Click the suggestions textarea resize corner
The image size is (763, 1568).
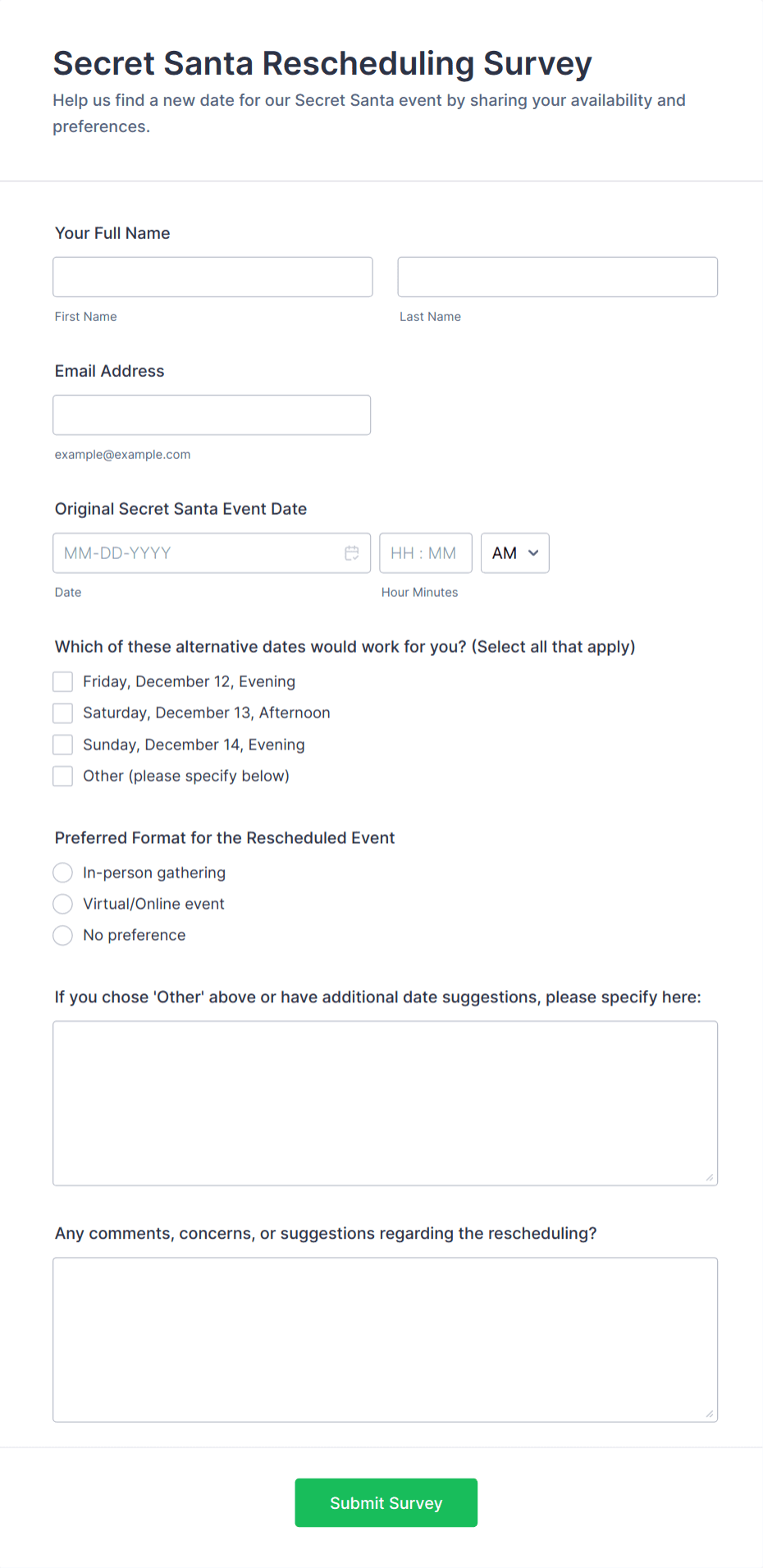(x=709, y=1177)
